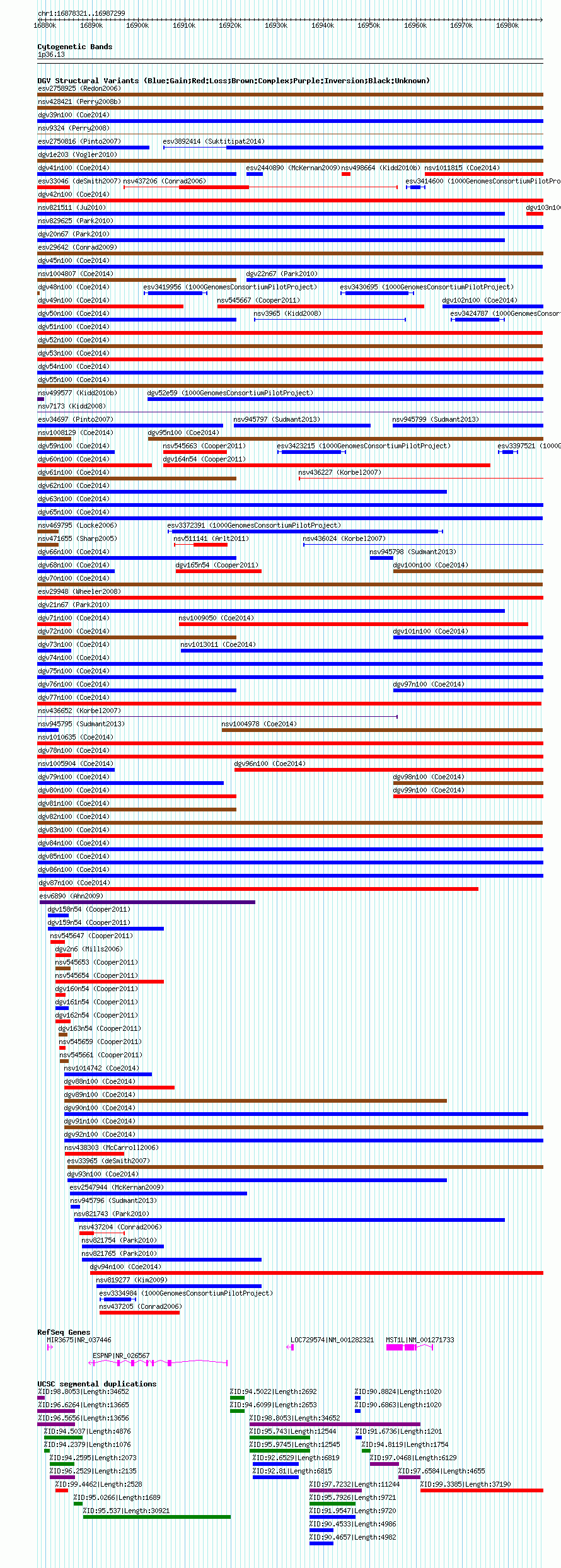
Task: Select variant nsv821511 (Ju2010)
Action: click(72, 207)
